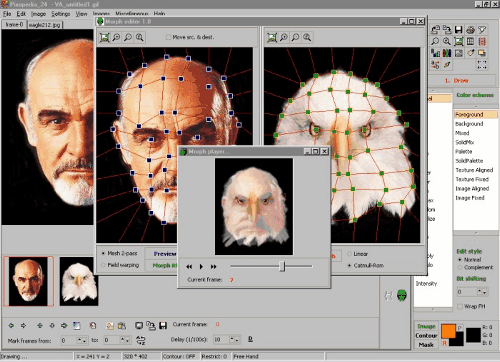The image size is (500, 362).
Task: Click Mark frames from spinner arrows
Action: (81, 340)
